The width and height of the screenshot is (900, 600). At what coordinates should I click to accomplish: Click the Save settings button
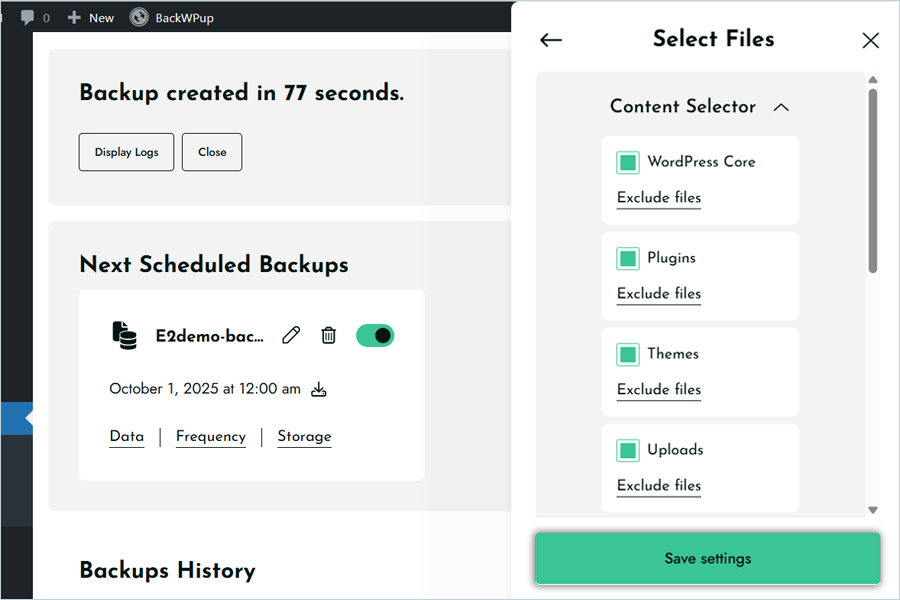point(707,558)
